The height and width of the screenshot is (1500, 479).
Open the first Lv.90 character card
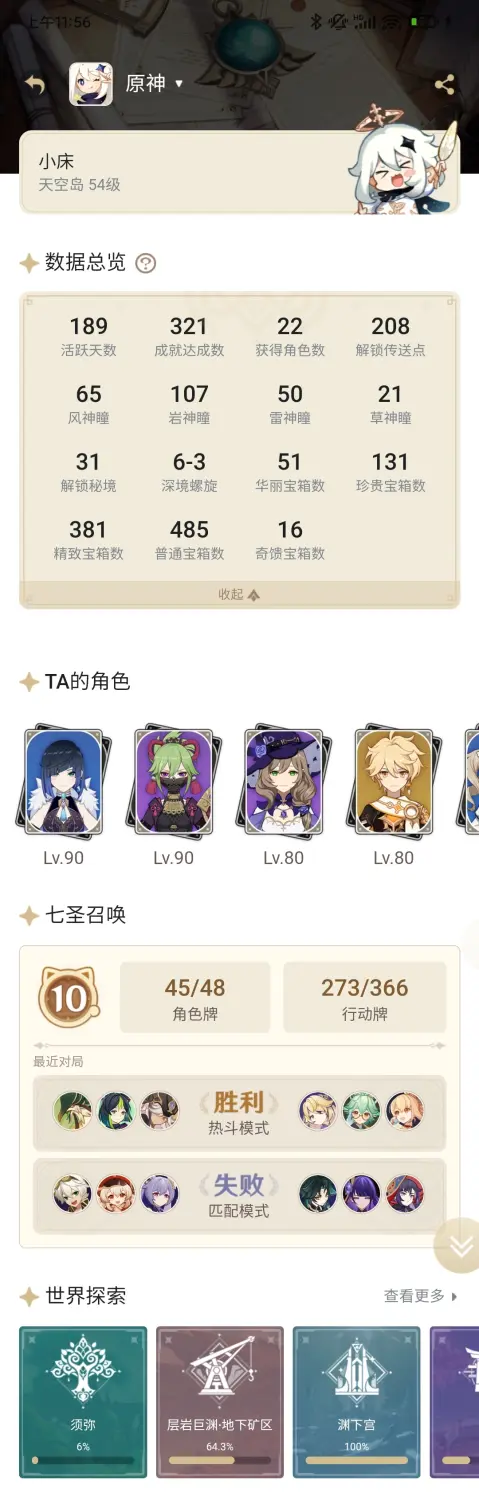[63, 781]
